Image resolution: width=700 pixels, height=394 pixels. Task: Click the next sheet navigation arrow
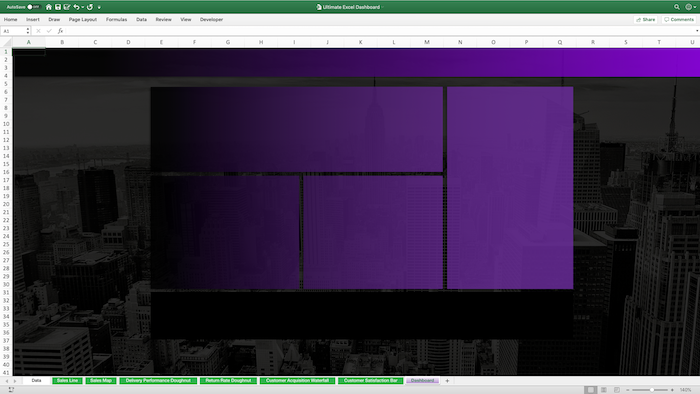click(x=15, y=381)
